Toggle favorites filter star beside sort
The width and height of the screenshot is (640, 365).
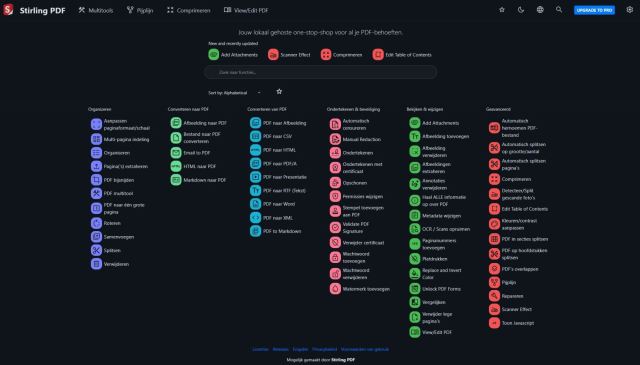point(279,92)
